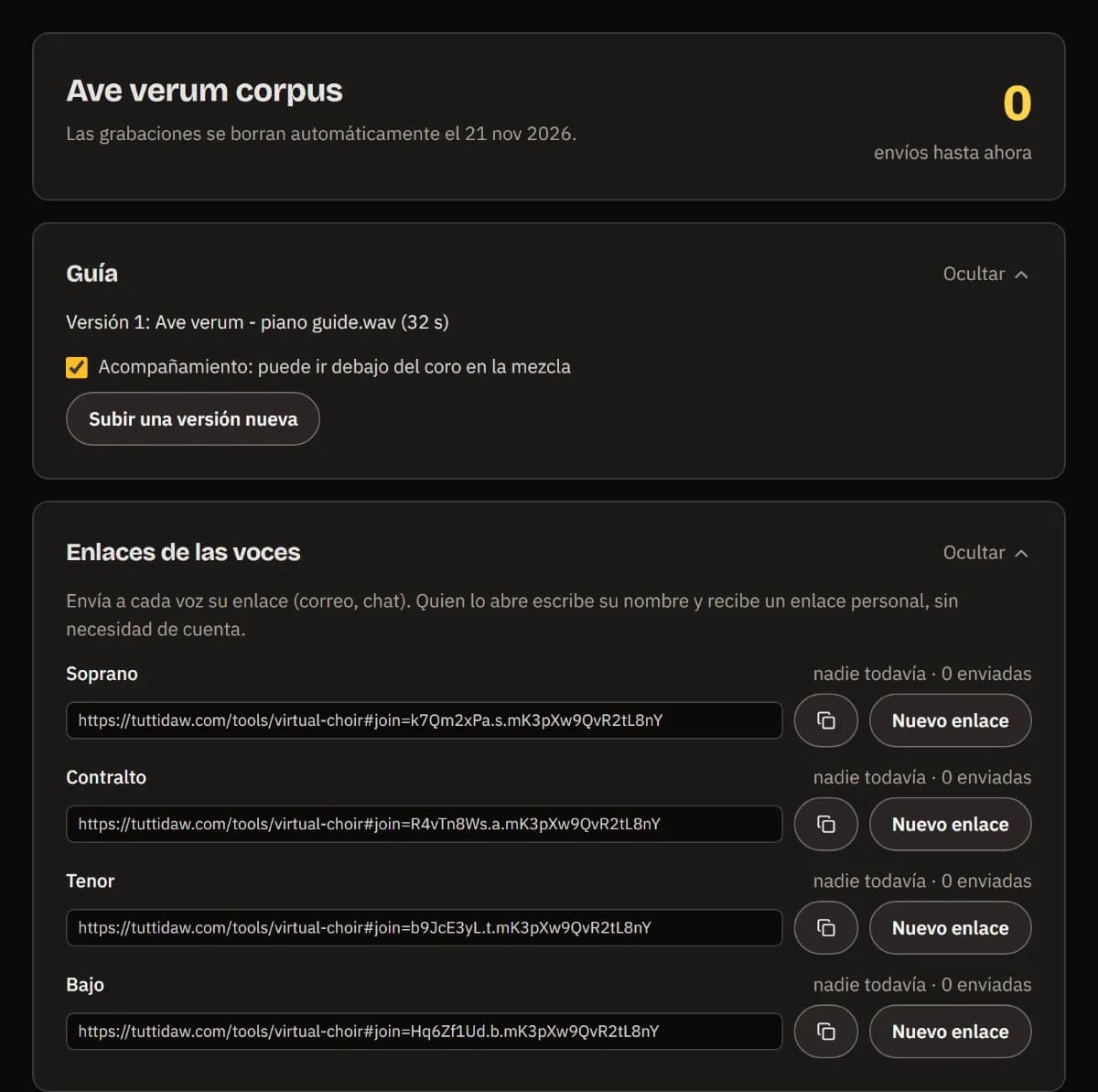1098x1092 pixels.
Task: Click Subir una versión nueva
Action: (193, 419)
